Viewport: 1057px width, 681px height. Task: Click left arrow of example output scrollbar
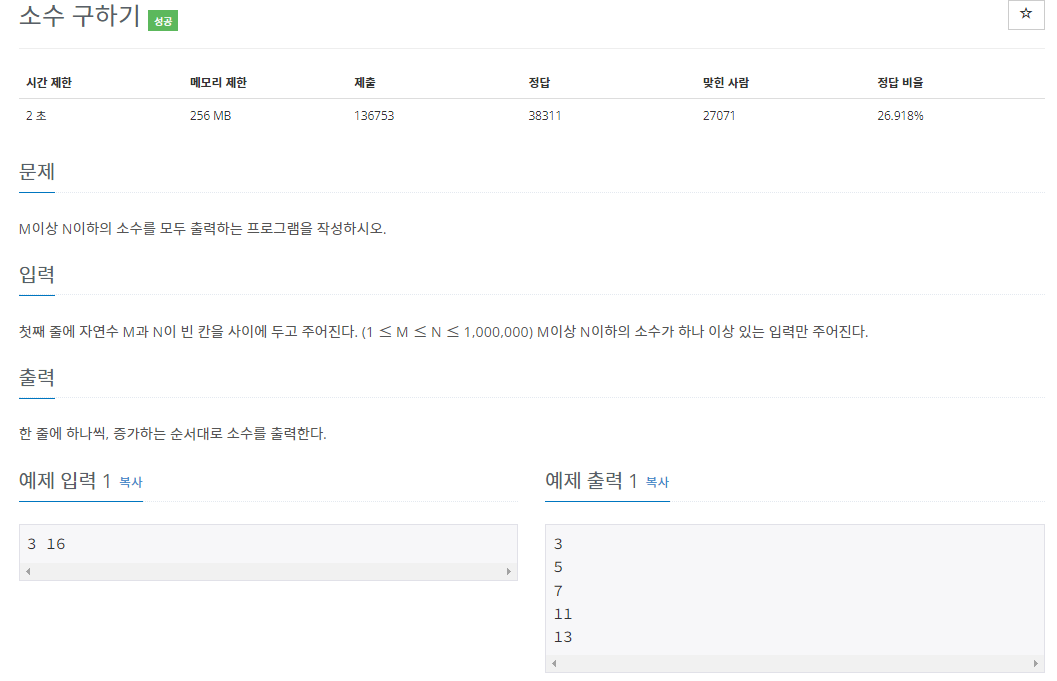[x=554, y=663]
